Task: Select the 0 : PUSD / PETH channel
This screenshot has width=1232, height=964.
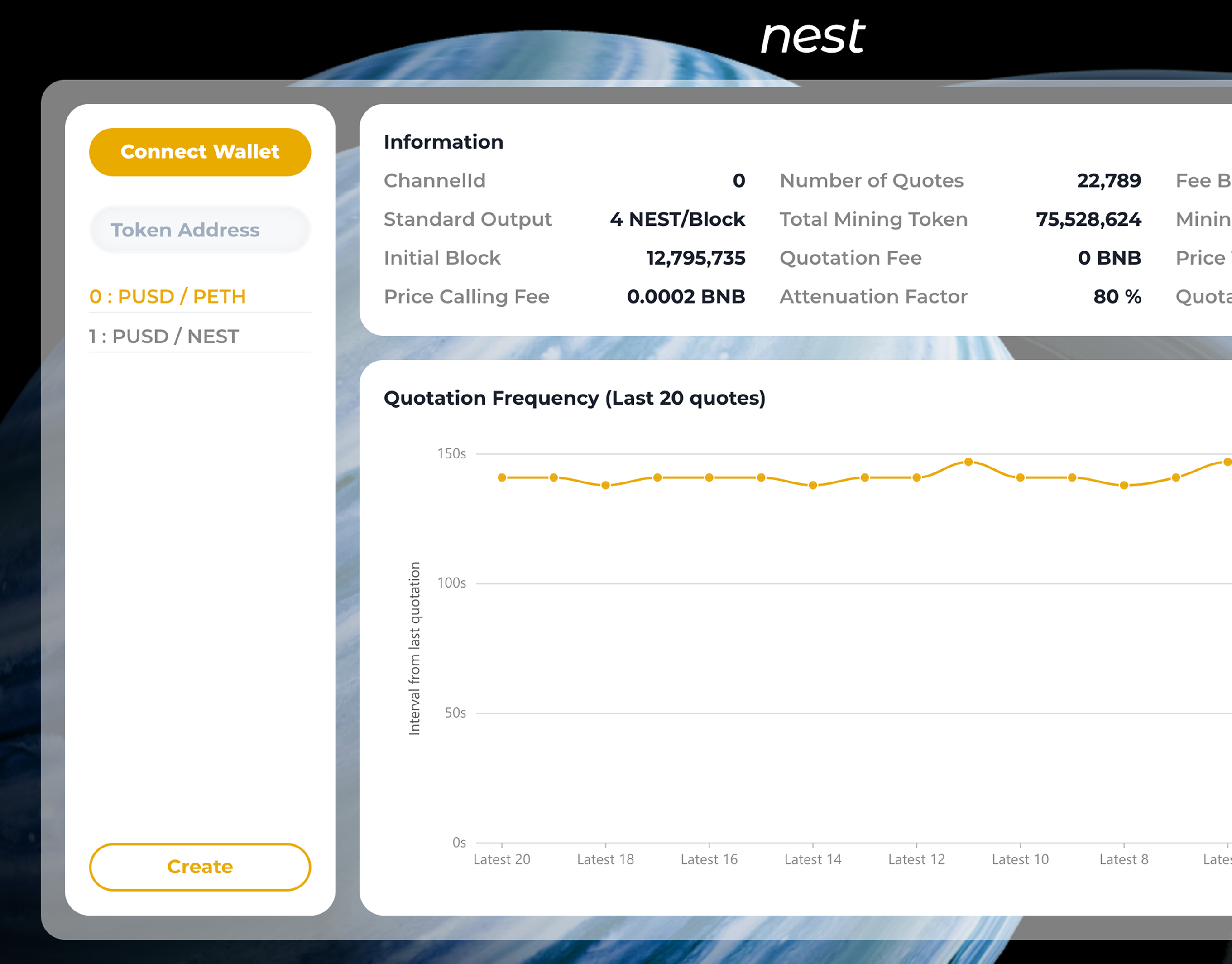Action: (x=168, y=296)
